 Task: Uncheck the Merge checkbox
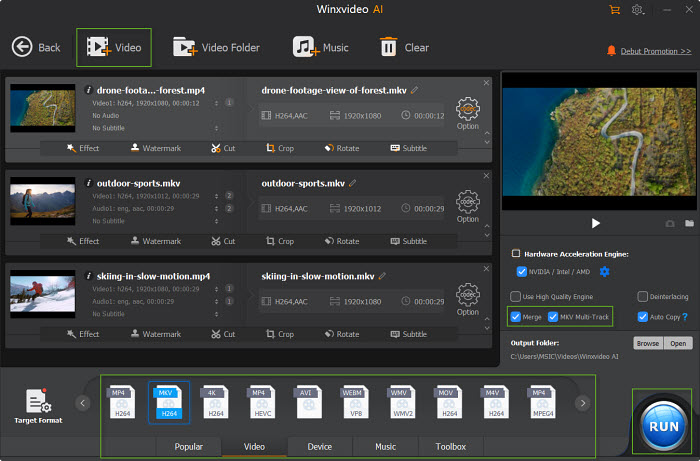(516, 317)
